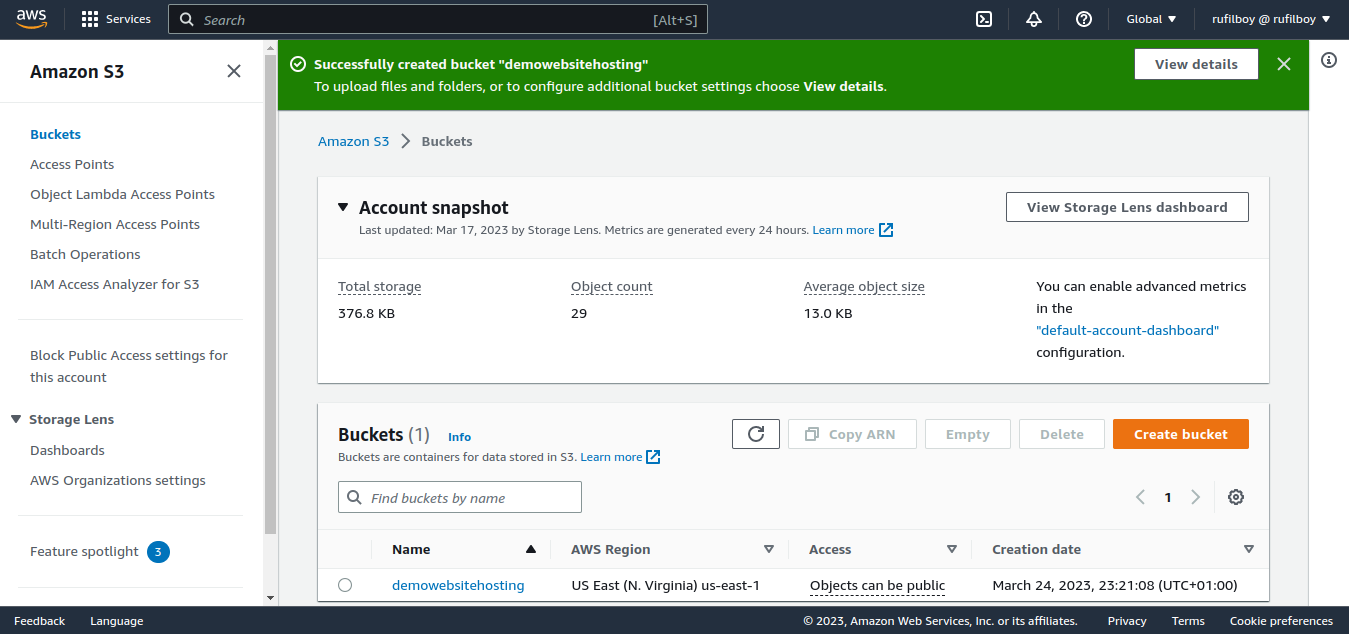Click the Total storage label
This screenshot has width=1349, height=634.
tap(379, 286)
